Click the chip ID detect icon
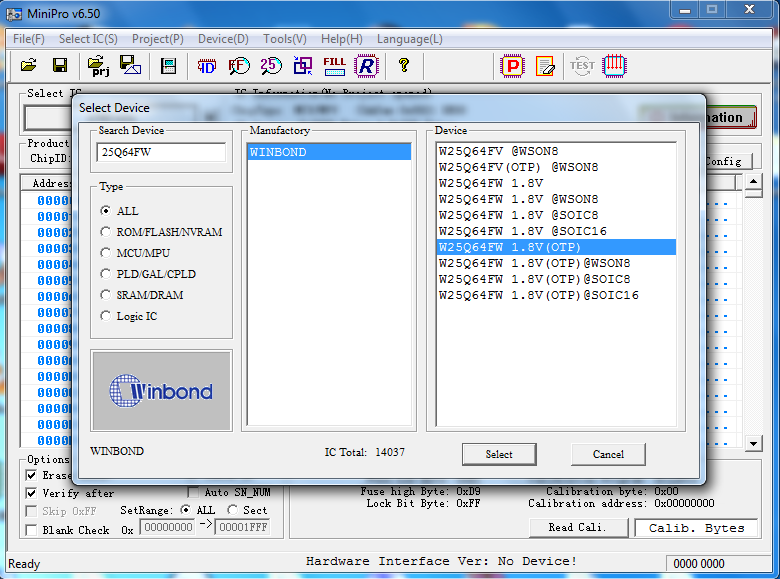This screenshot has height=579, width=780. pyautogui.click(x=206, y=66)
